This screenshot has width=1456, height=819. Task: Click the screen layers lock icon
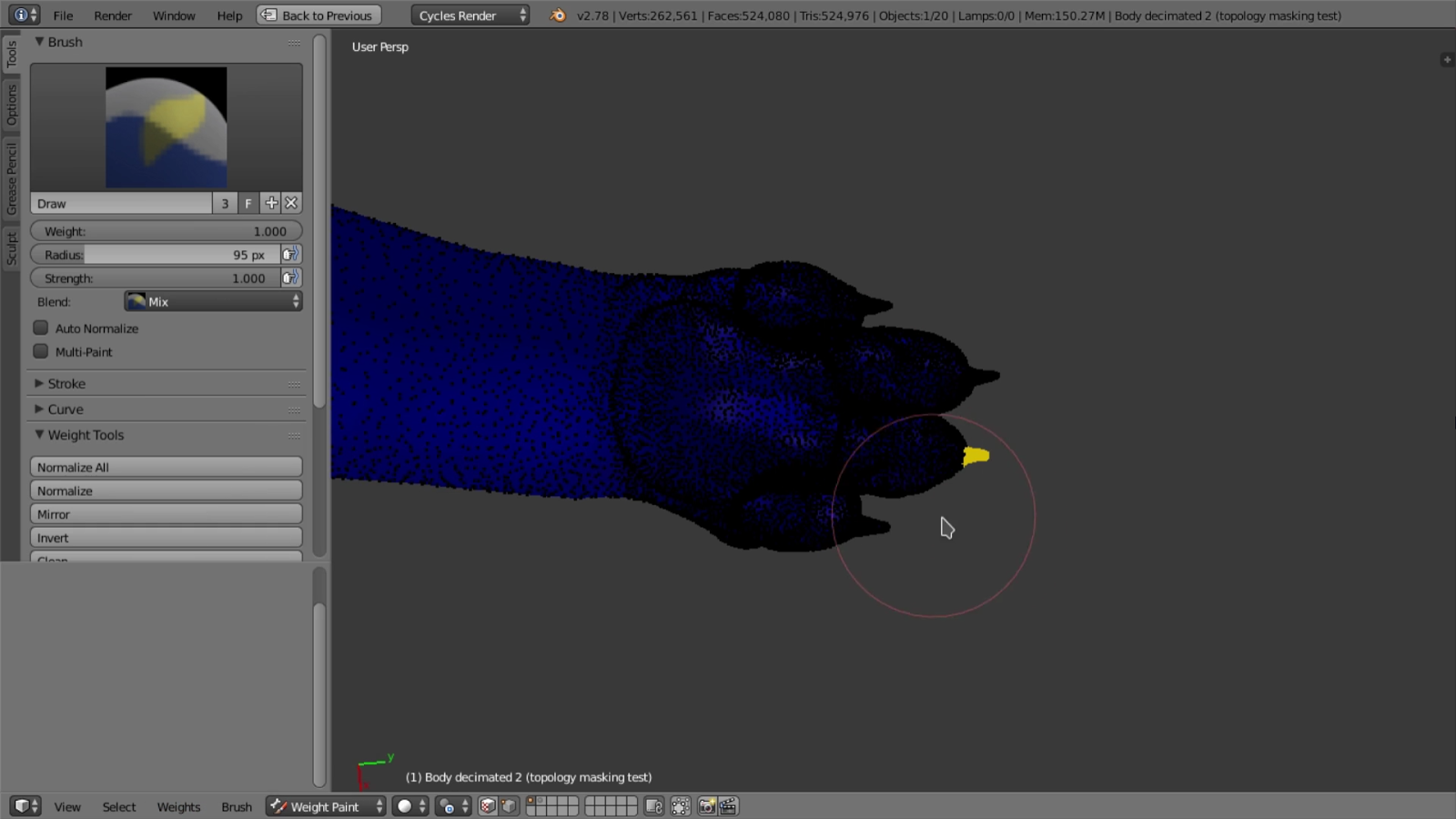652,806
